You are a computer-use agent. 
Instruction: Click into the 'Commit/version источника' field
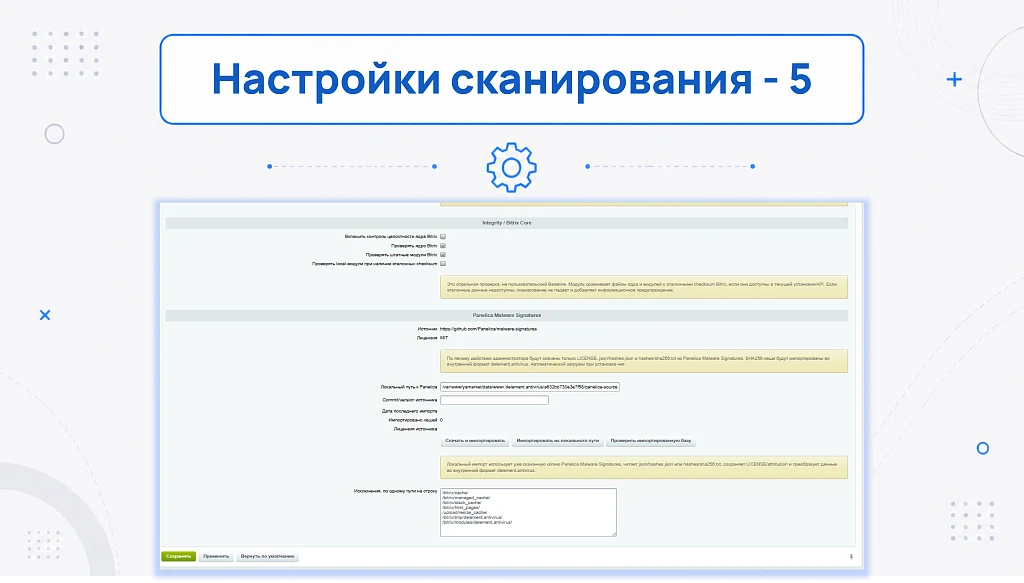494,400
